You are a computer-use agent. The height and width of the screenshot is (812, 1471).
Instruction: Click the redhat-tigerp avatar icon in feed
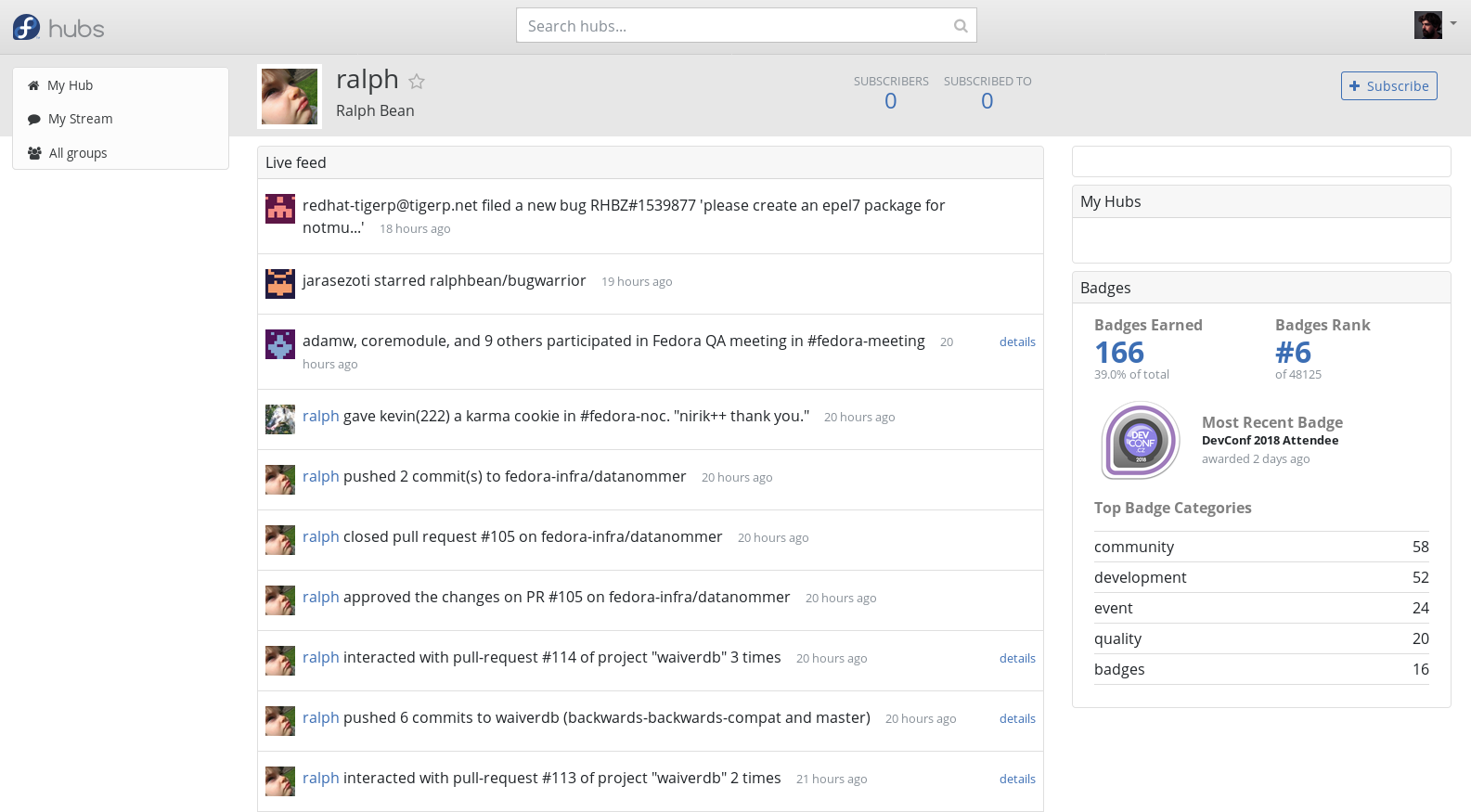tap(280, 209)
